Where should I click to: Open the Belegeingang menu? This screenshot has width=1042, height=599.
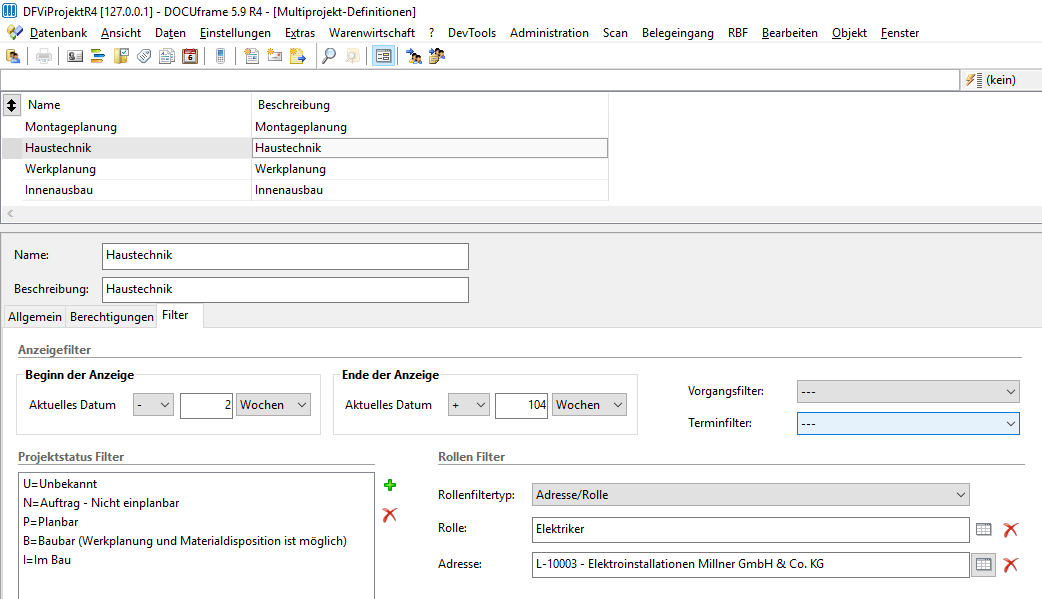[678, 33]
